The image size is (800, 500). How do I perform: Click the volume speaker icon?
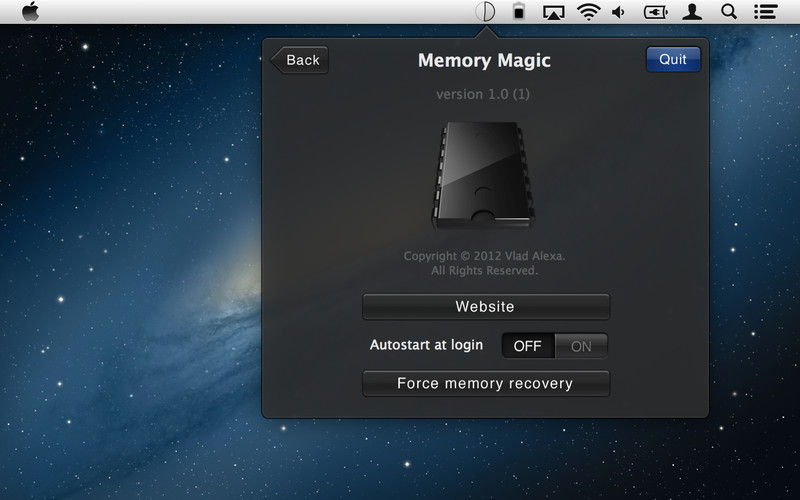click(618, 12)
